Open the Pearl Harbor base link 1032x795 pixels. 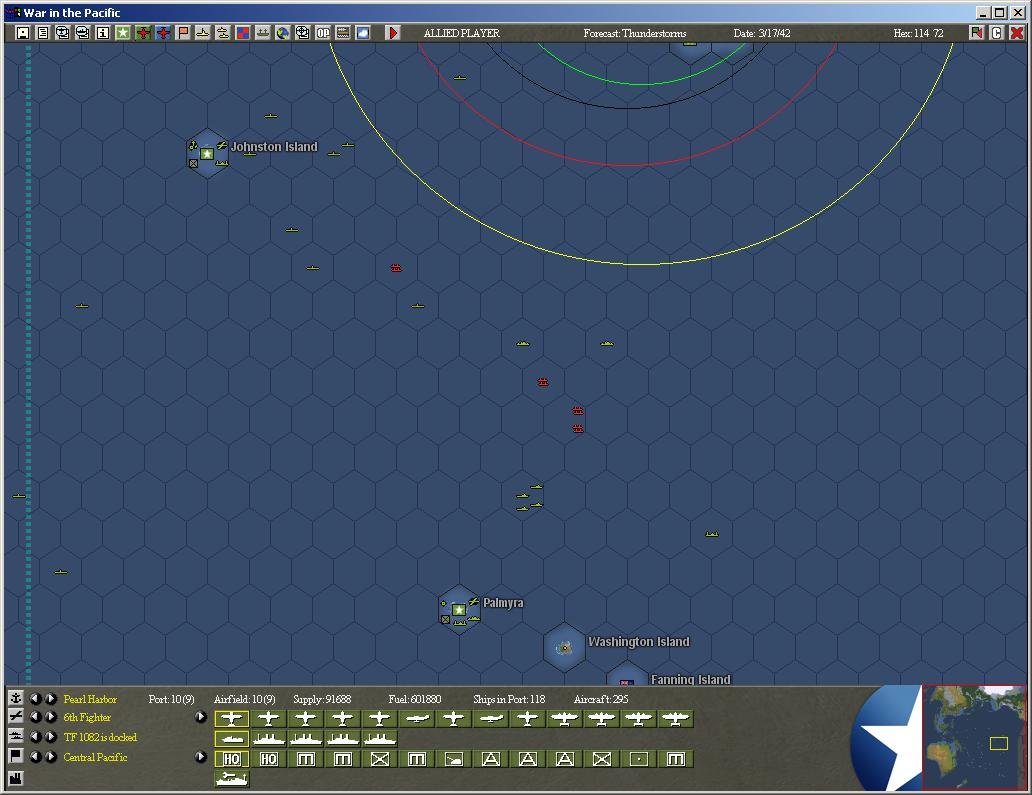pos(90,699)
